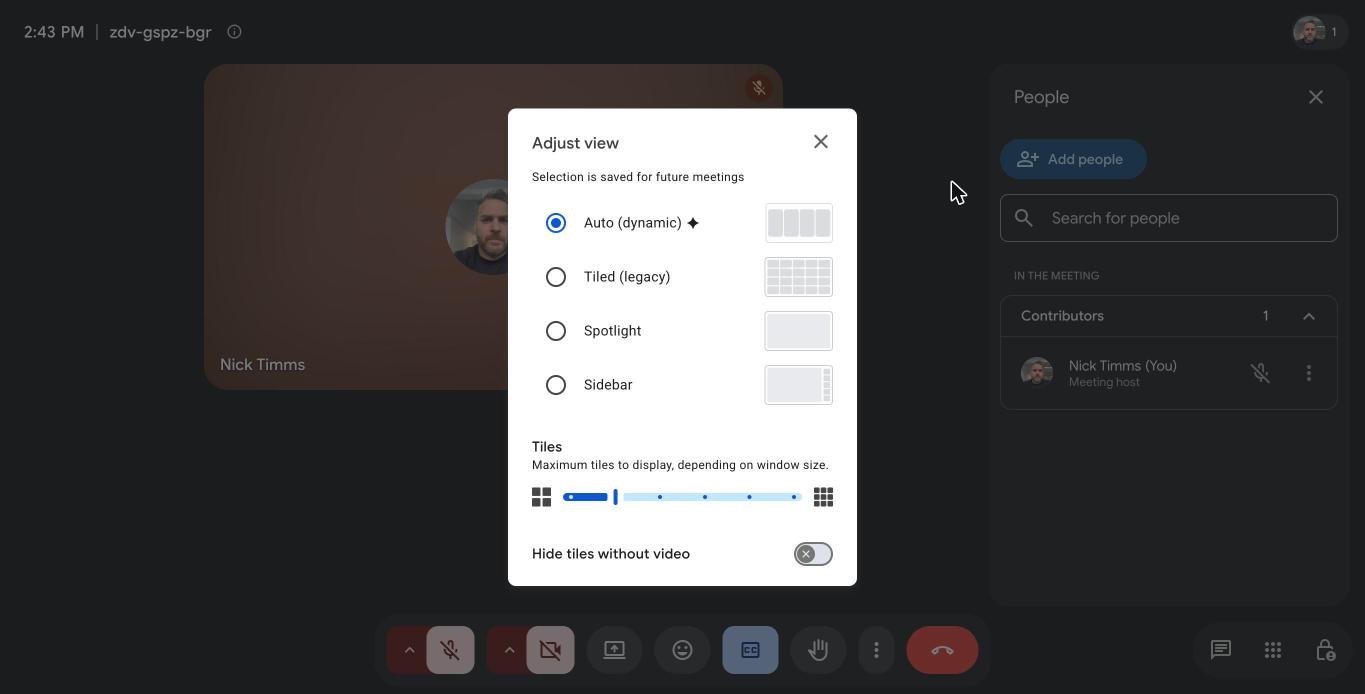This screenshot has width=1365, height=694.
Task: Click the tiles slider handle
Action: pos(615,497)
